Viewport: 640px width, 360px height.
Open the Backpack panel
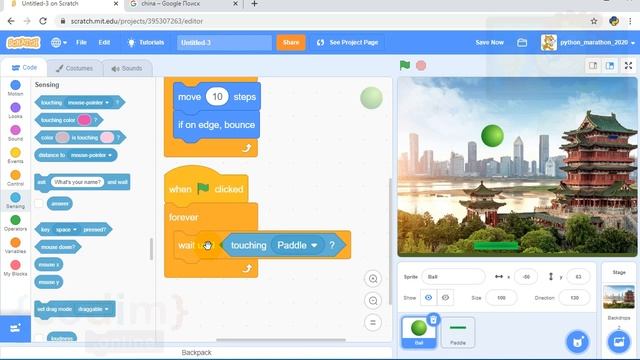pos(196,352)
